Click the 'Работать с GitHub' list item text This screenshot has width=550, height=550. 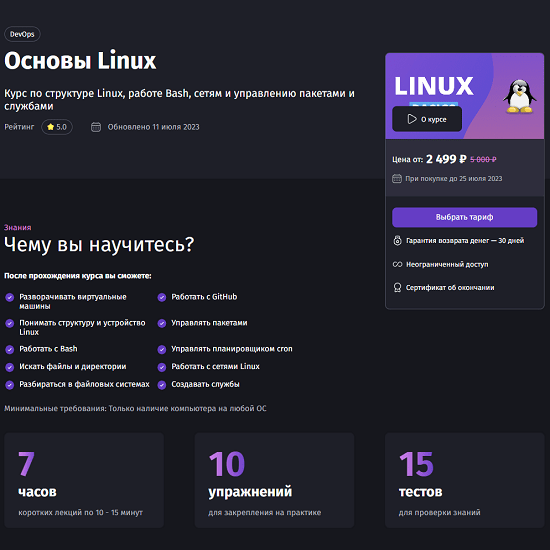coord(204,297)
